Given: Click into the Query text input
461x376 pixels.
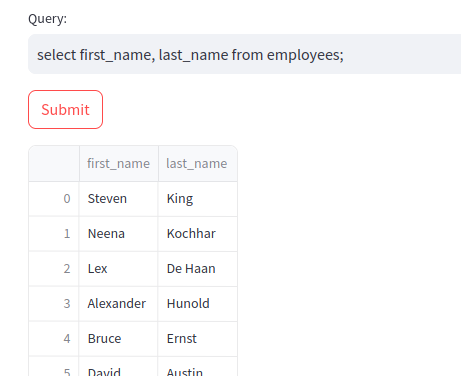Looking at the screenshot, I should click(x=244, y=54).
